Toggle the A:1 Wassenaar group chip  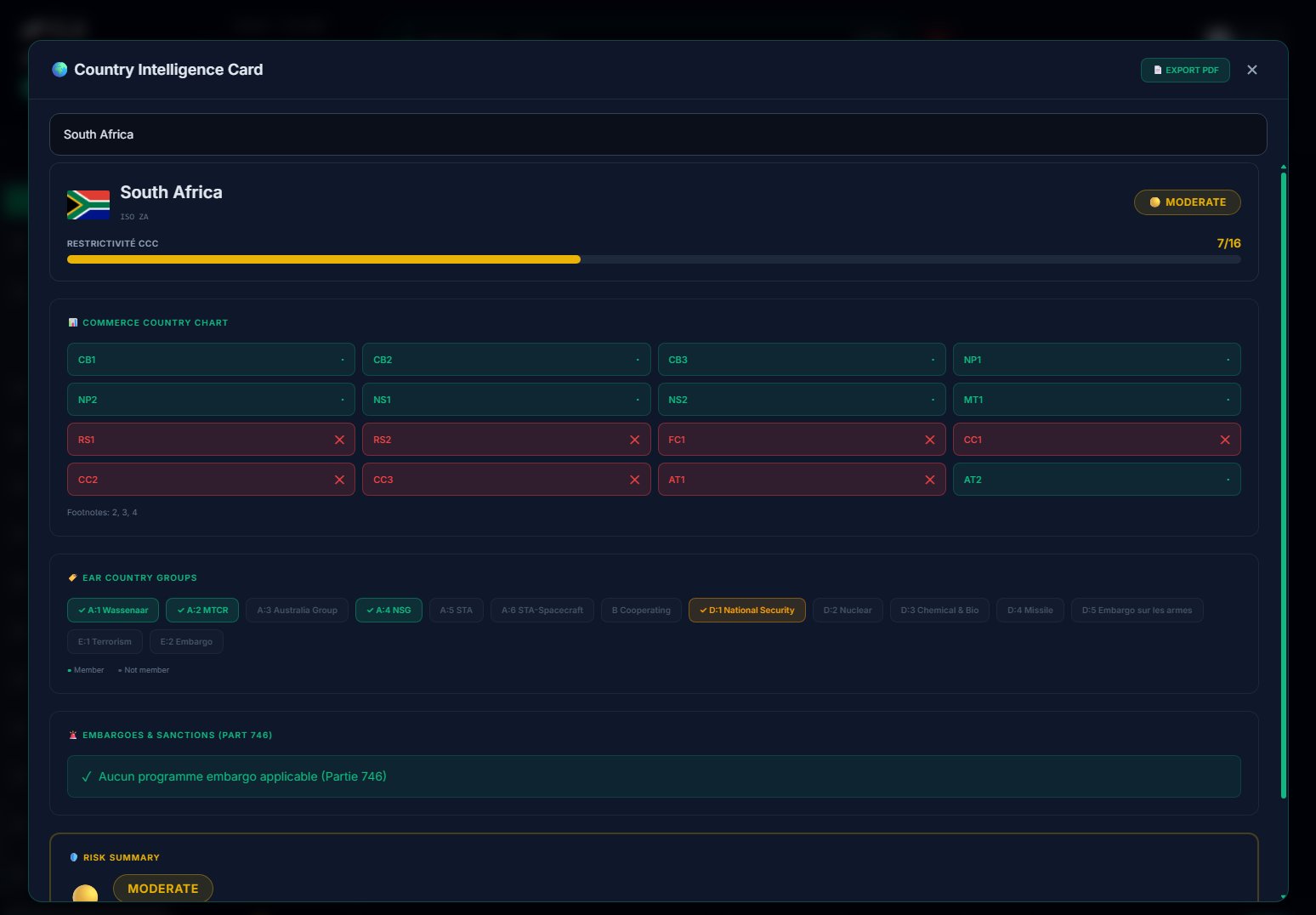click(x=113, y=611)
